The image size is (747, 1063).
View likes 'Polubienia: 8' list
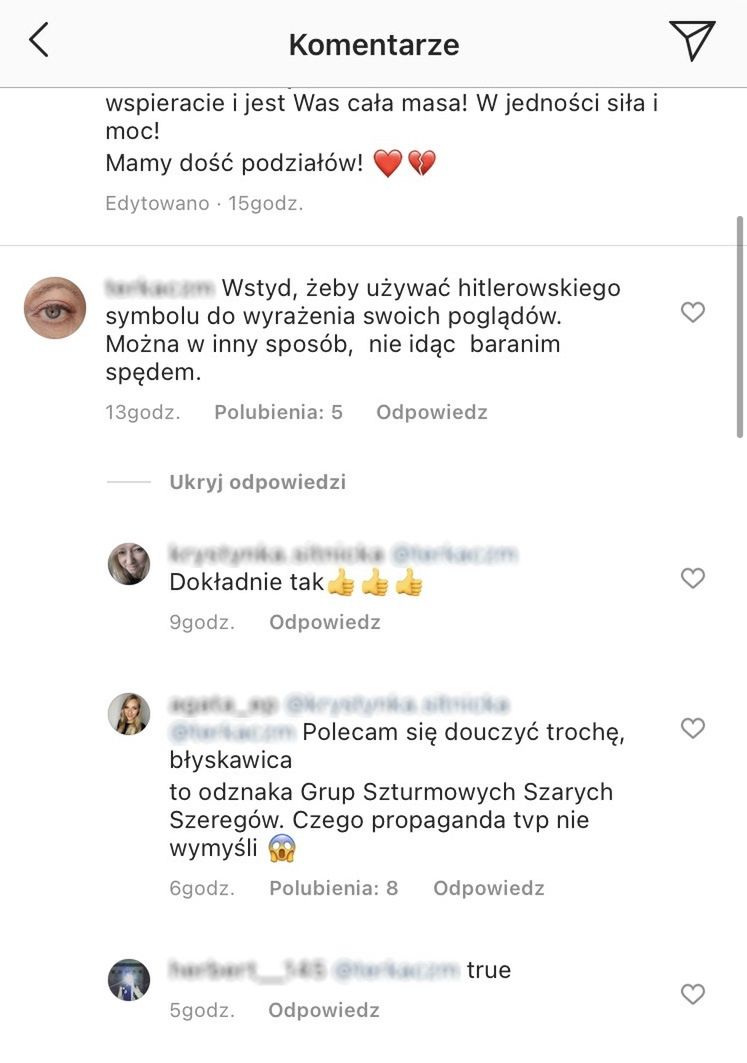pos(334,888)
